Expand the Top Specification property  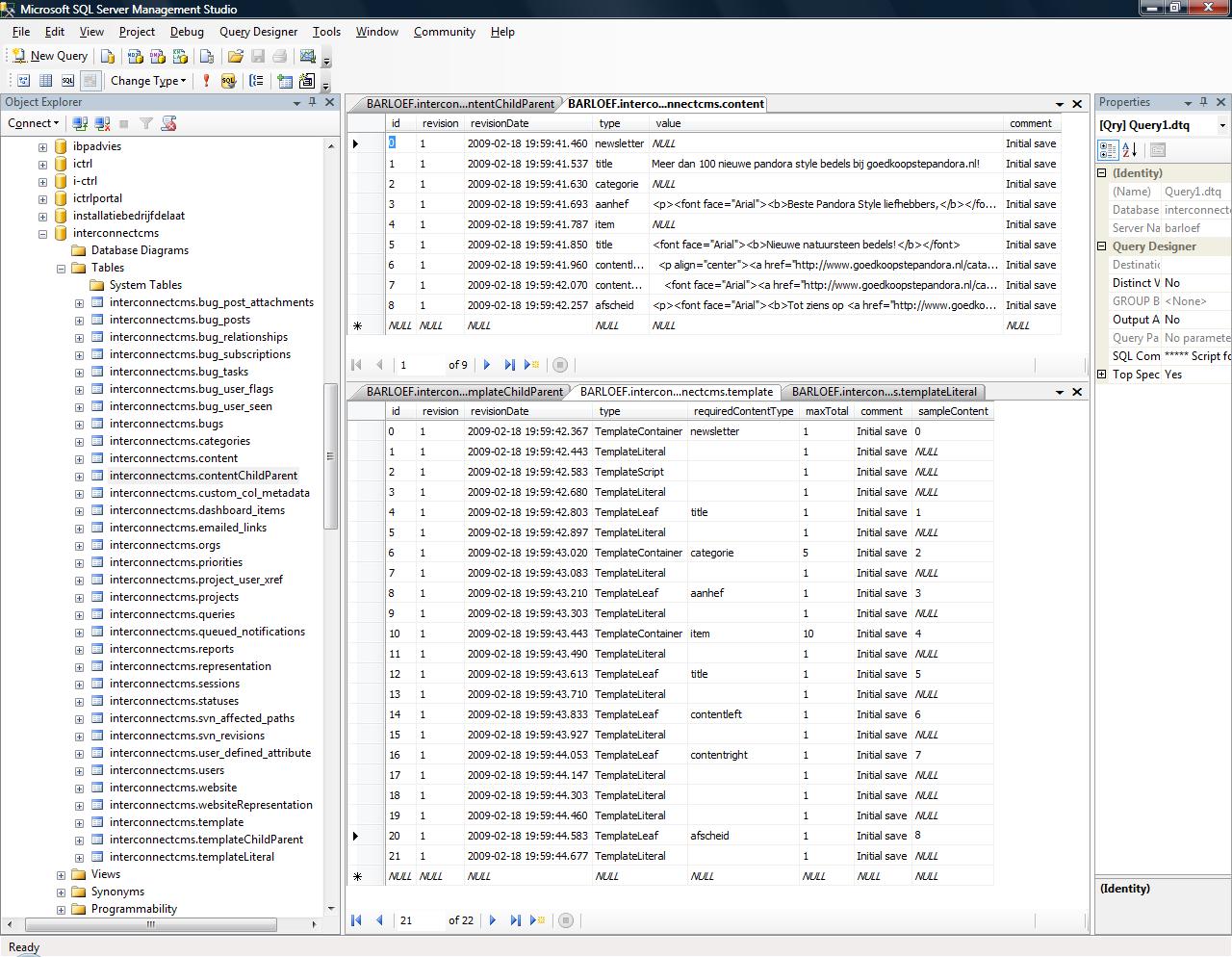[1102, 375]
